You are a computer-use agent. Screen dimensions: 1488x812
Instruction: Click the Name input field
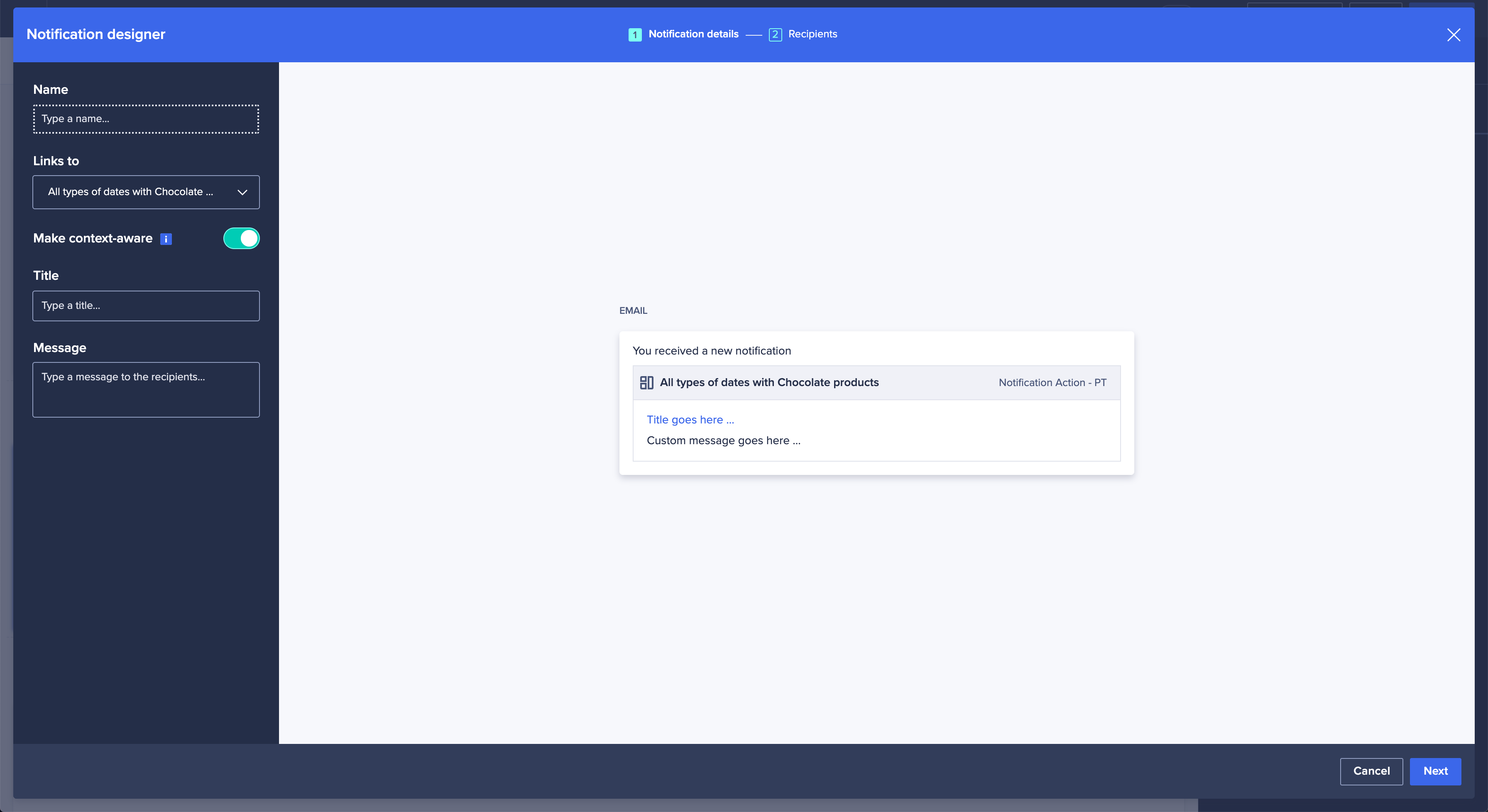(x=146, y=119)
